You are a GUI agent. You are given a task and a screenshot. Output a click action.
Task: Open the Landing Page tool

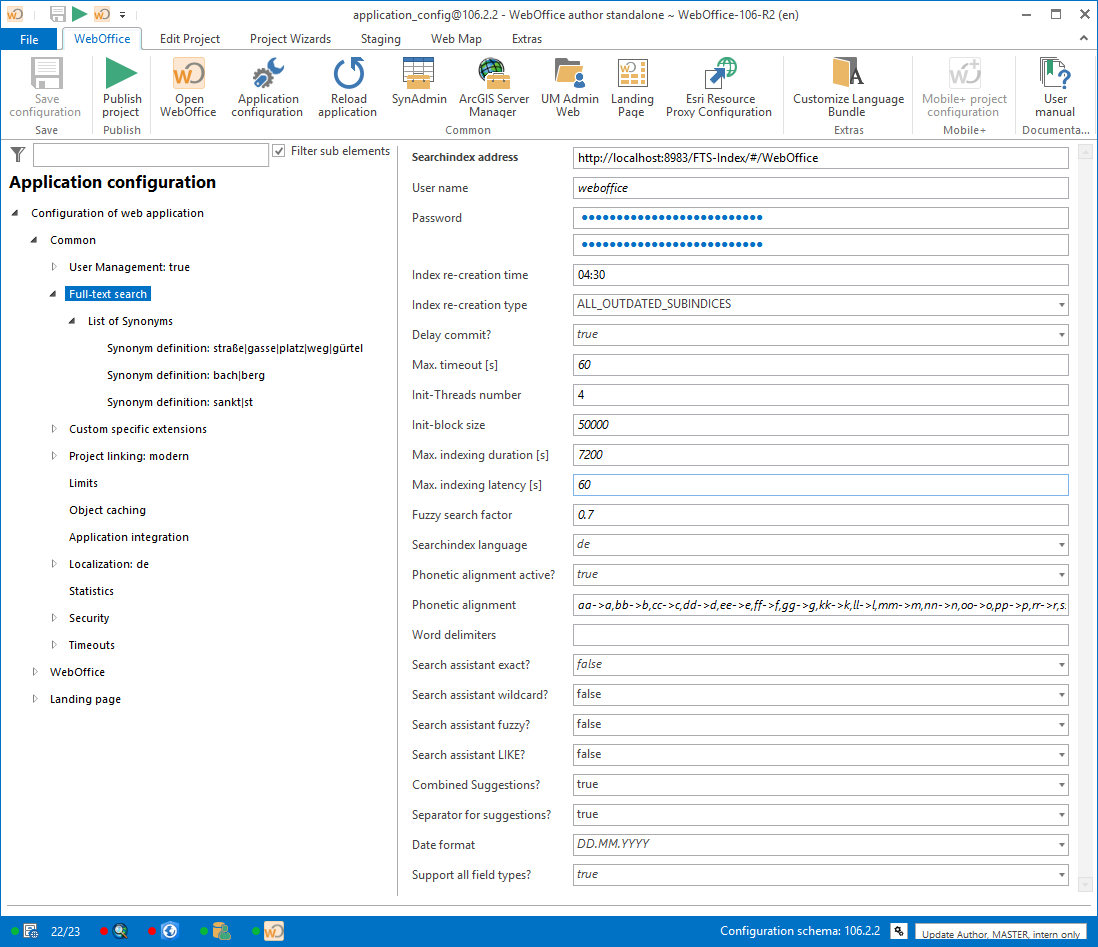click(x=632, y=86)
